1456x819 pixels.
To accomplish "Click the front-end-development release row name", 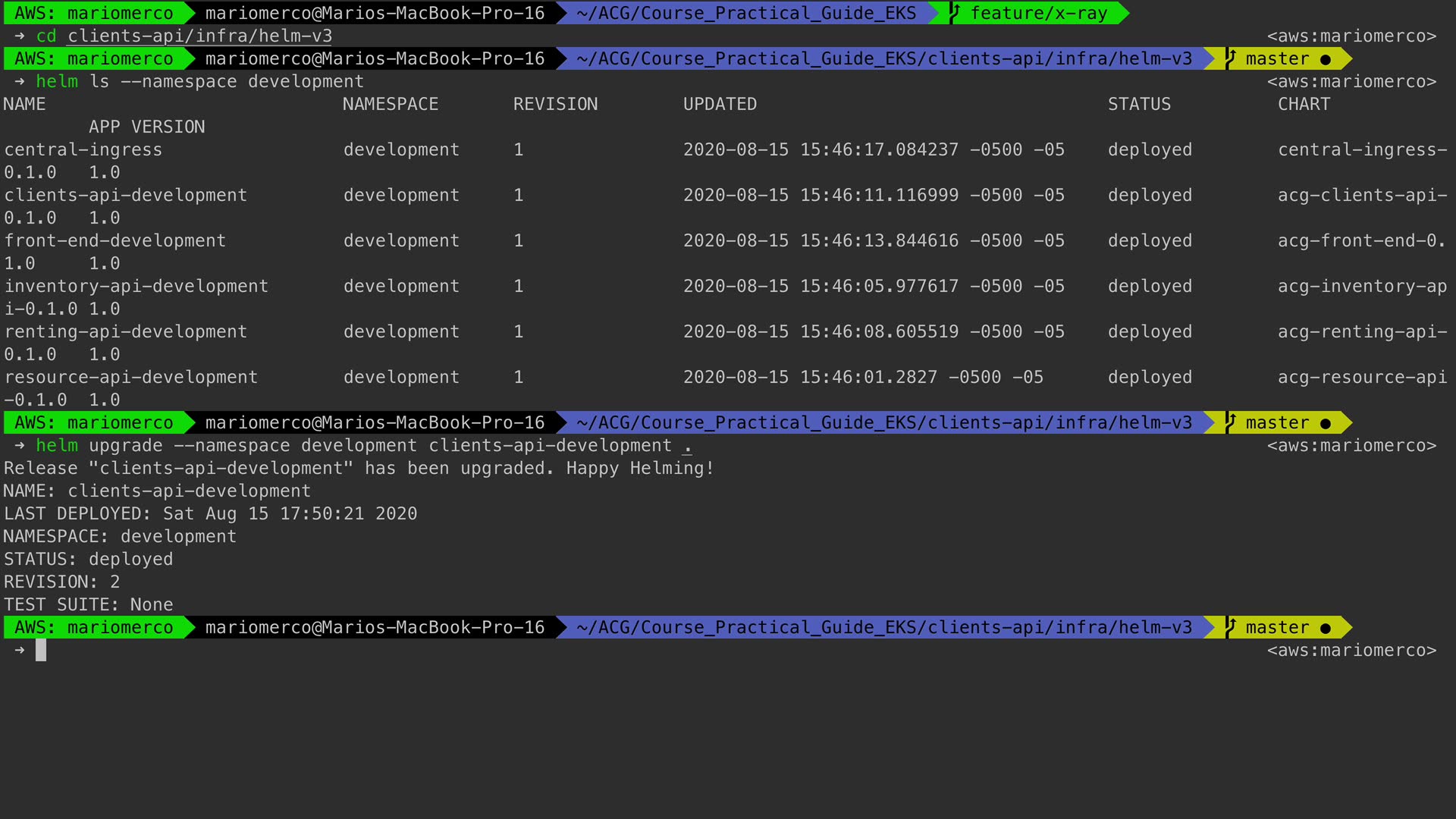I will (x=115, y=240).
